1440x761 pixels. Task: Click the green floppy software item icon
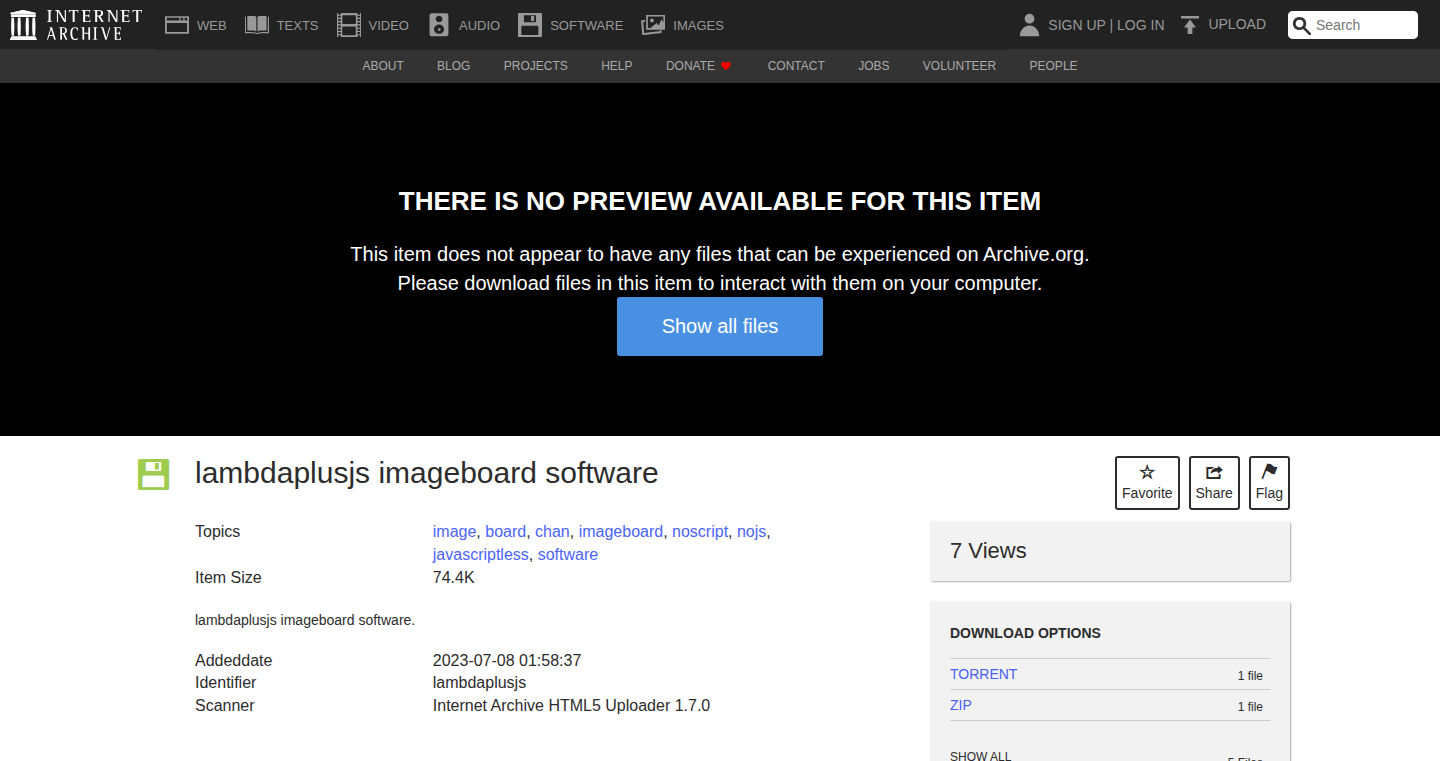tap(153, 474)
